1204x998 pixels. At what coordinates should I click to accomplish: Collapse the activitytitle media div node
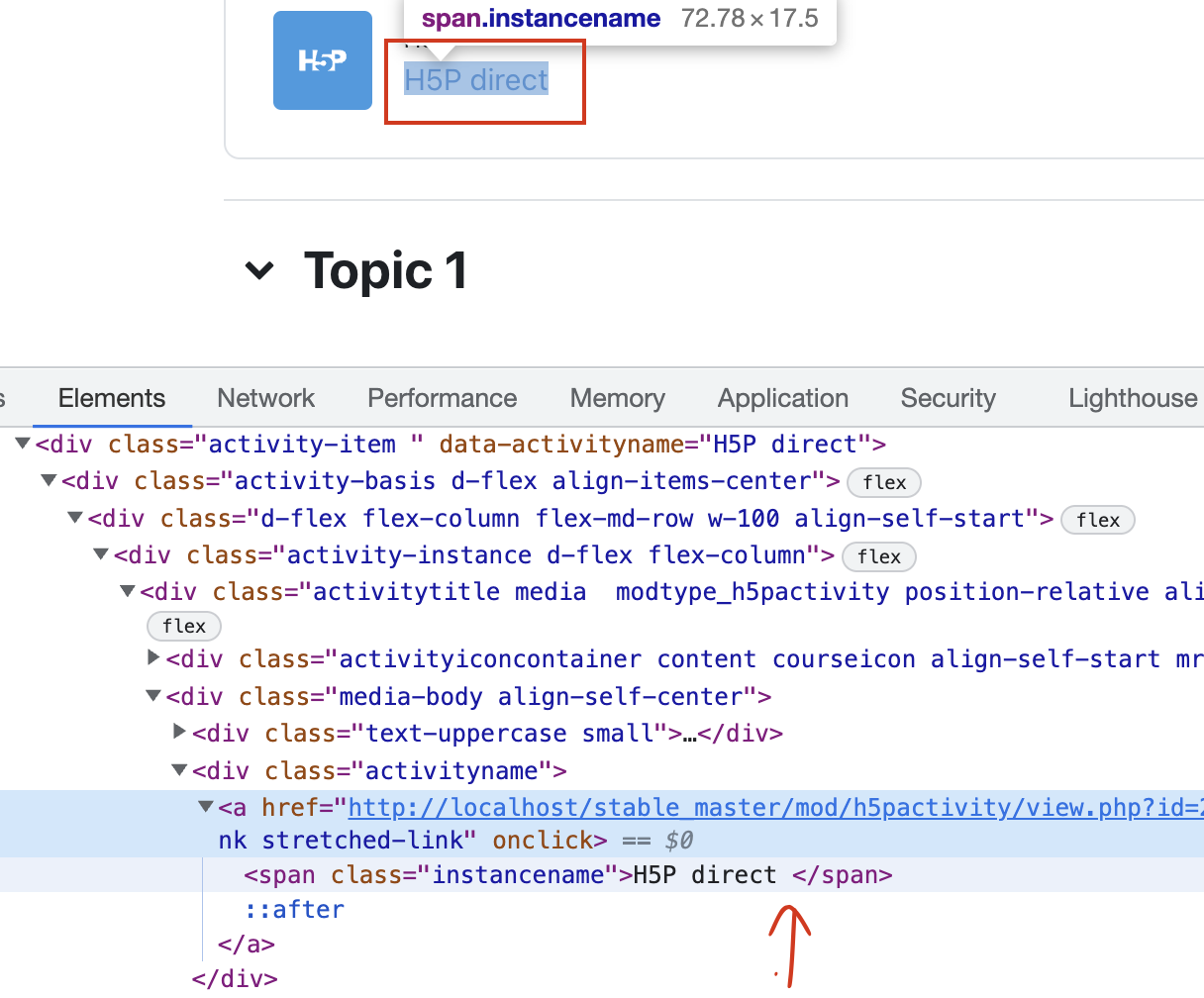coord(127,592)
